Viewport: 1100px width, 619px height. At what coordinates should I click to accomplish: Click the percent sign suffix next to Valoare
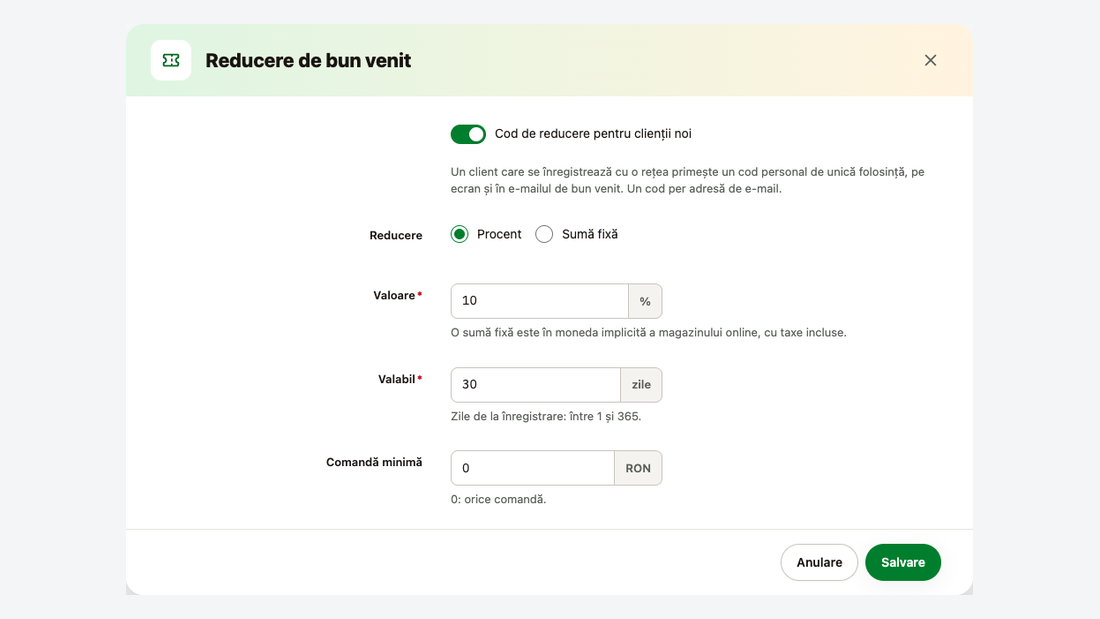(645, 301)
